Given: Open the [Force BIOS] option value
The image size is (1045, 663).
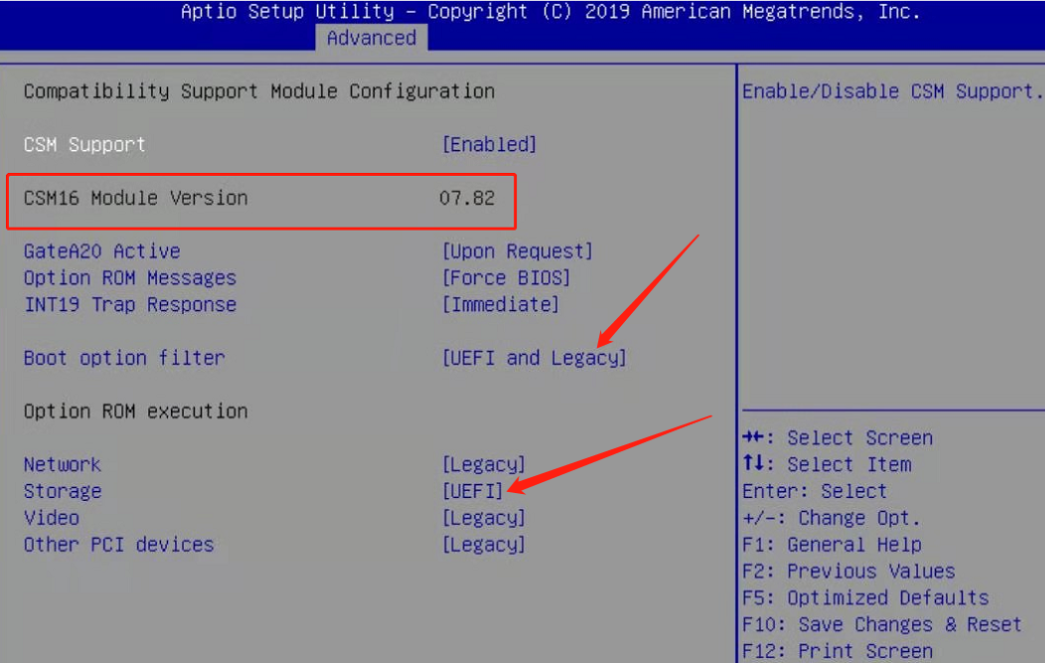Looking at the screenshot, I should tap(507, 278).
